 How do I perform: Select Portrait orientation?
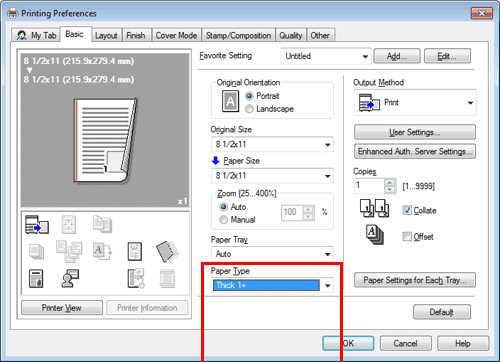249,96
